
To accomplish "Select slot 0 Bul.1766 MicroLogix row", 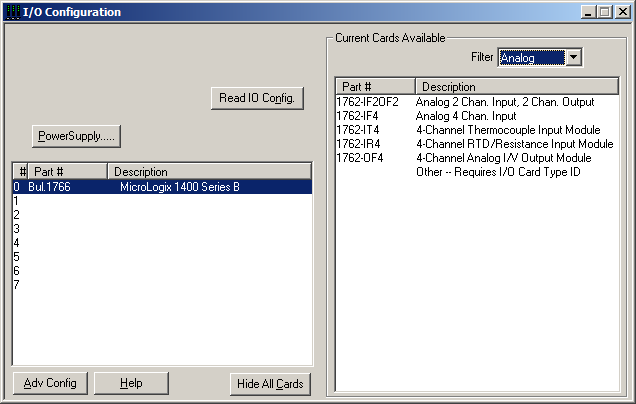I will coord(162,187).
